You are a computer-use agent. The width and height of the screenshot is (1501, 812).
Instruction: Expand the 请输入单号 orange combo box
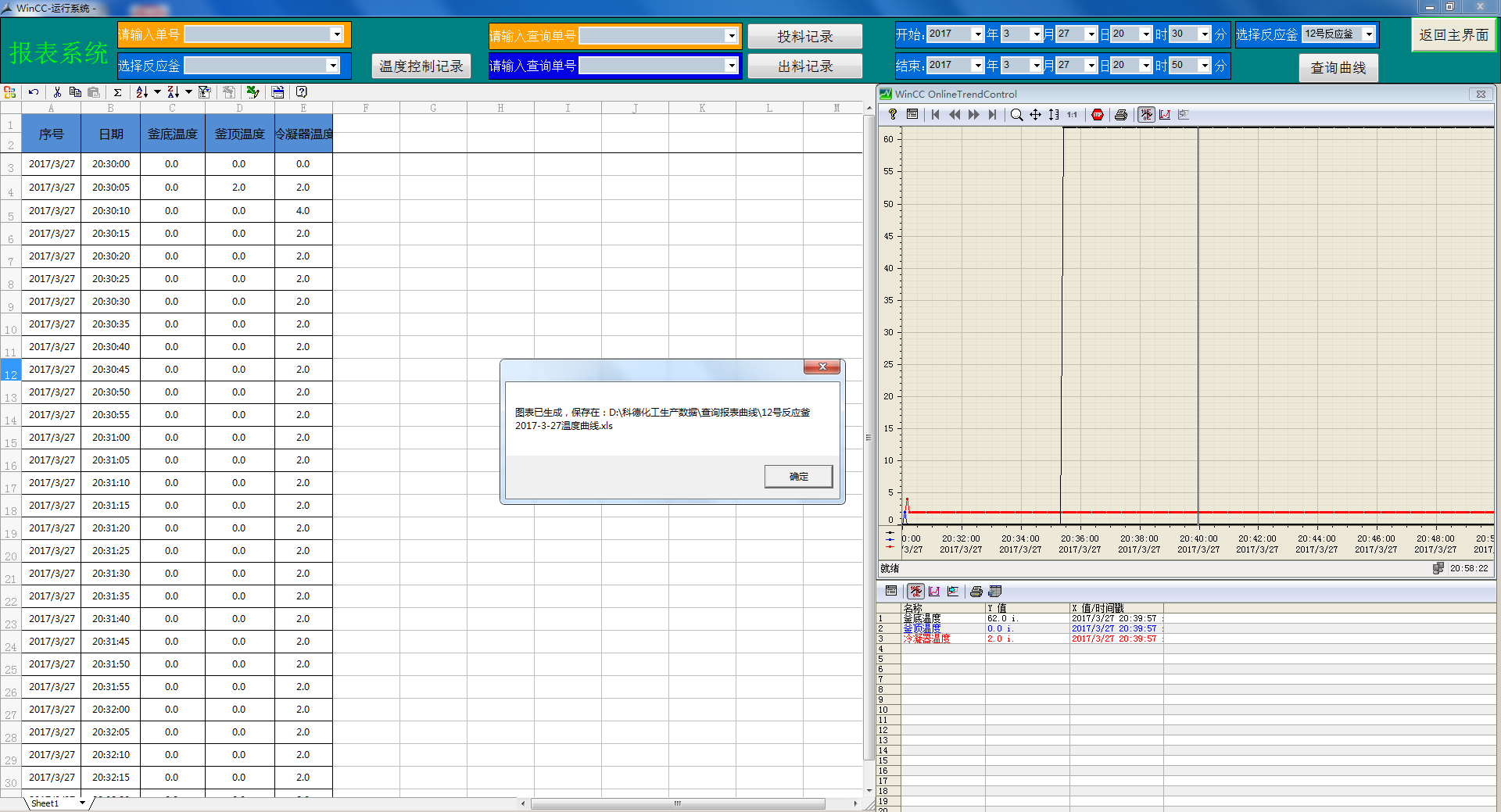pyautogui.click(x=336, y=34)
